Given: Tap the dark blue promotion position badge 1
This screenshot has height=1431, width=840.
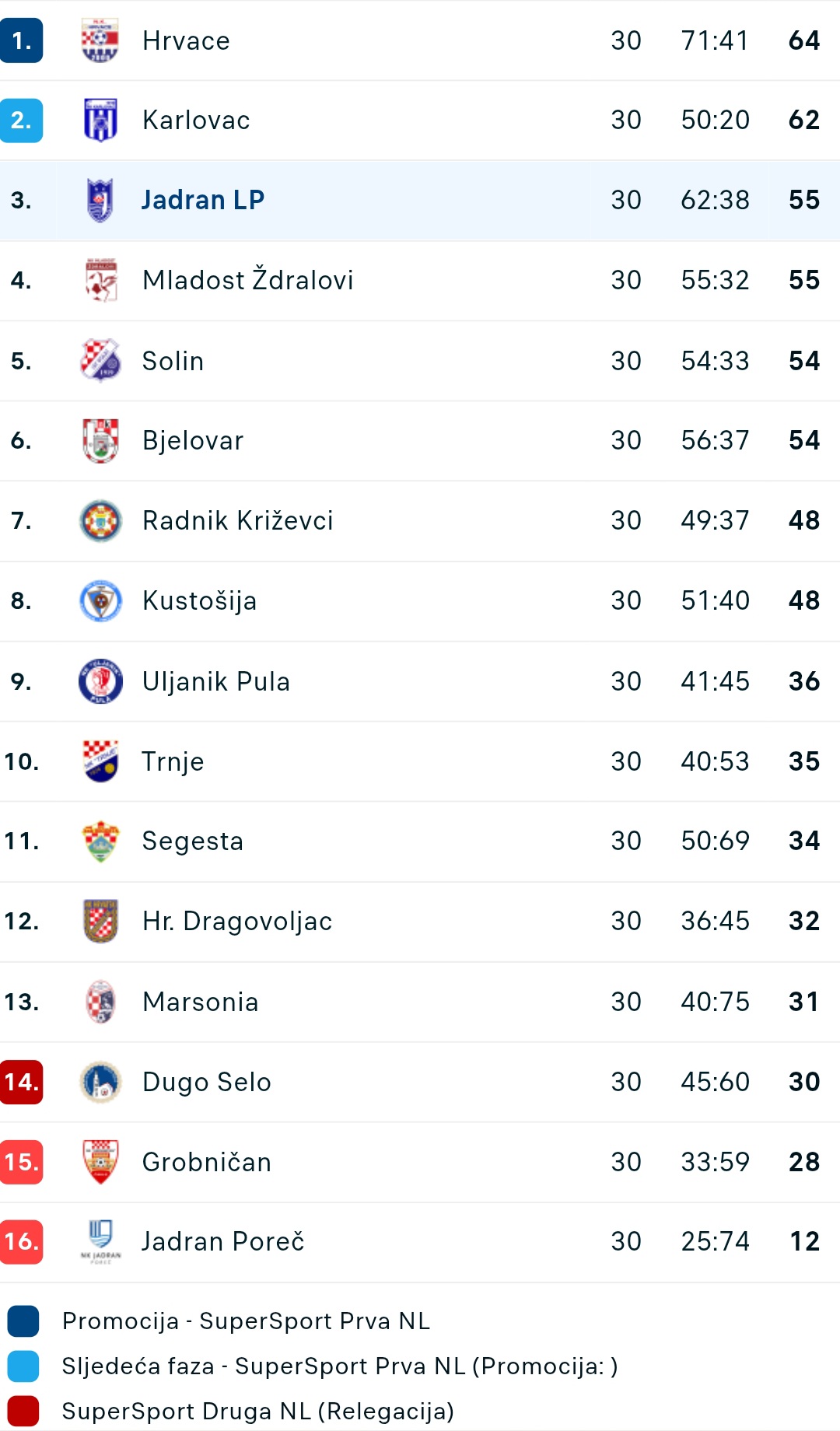Looking at the screenshot, I should pos(21,40).
